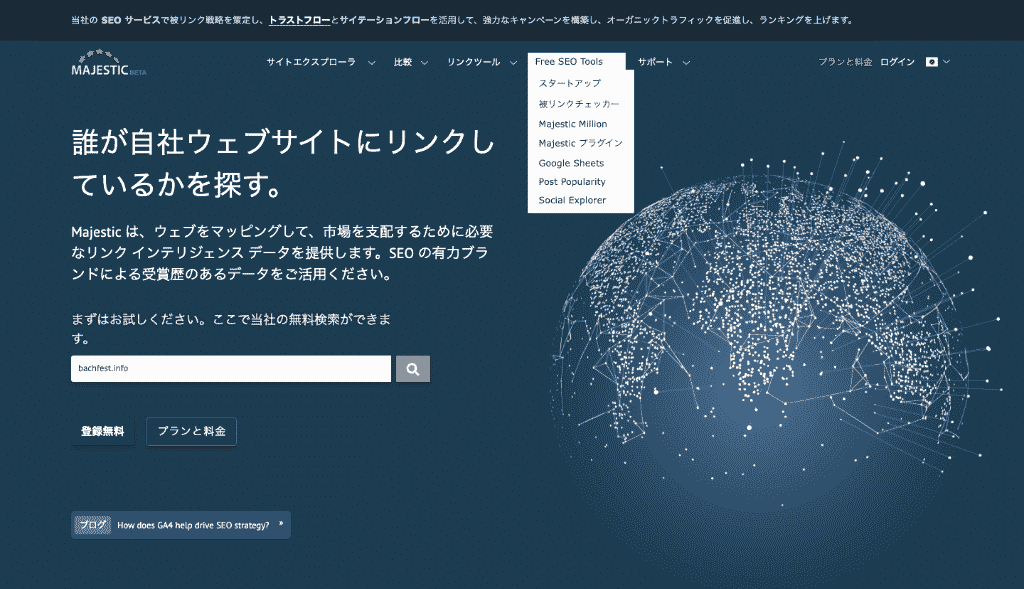Expand the サイトエクスプローラ menu

click(x=320, y=62)
